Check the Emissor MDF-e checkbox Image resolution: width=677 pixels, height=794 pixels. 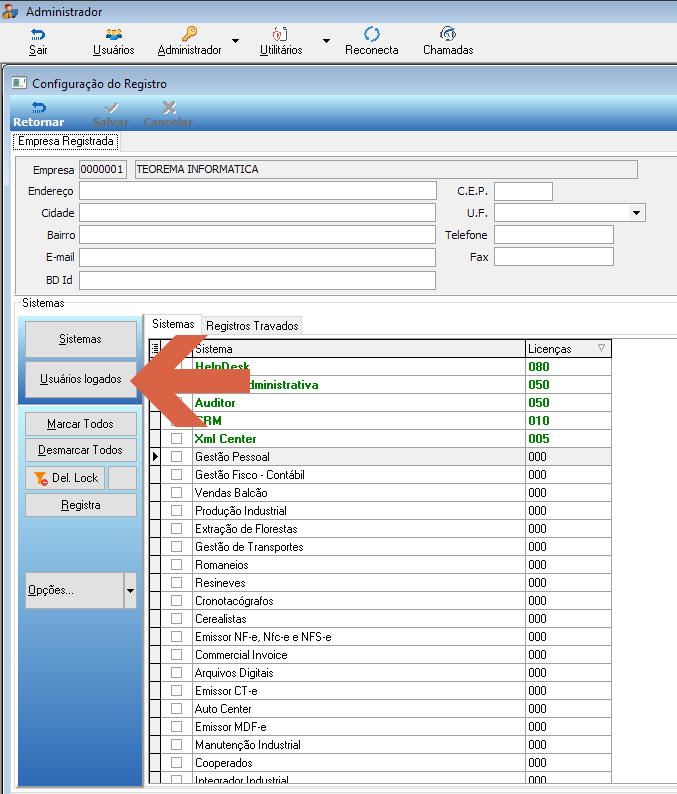pos(176,727)
